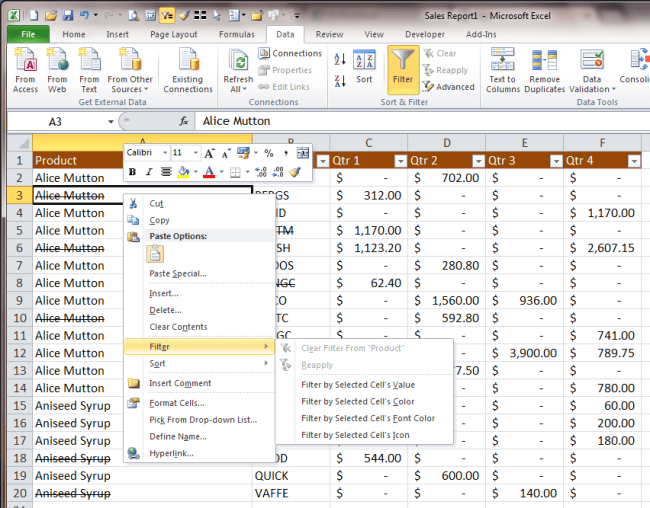The width and height of the screenshot is (650, 508).
Task: Click the font color red A button
Action: pyautogui.click(x=209, y=172)
